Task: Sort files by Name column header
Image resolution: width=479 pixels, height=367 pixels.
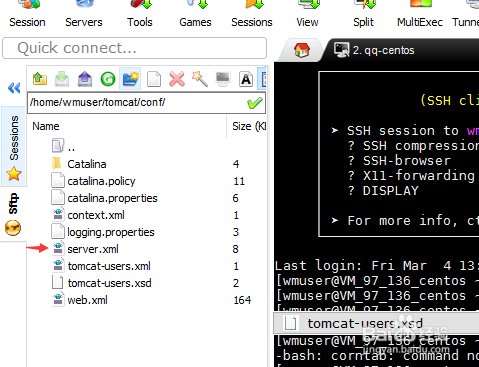Action: (46, 126)
